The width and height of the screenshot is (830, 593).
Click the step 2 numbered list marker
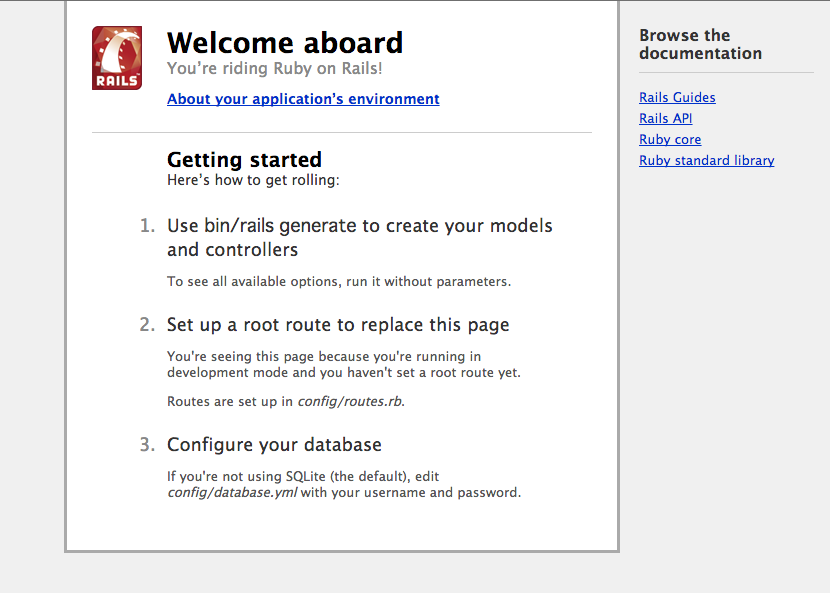(148, 325)
